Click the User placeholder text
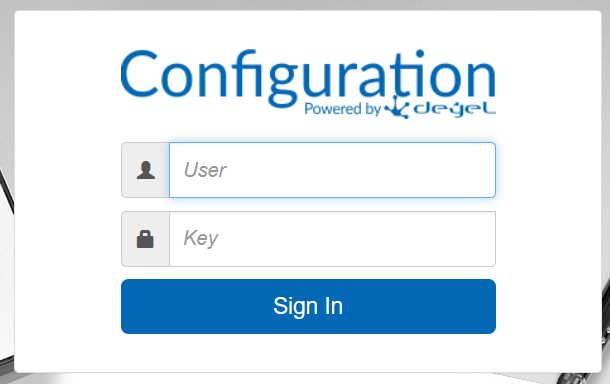610x384 pixels. click(x=205, y=170)
